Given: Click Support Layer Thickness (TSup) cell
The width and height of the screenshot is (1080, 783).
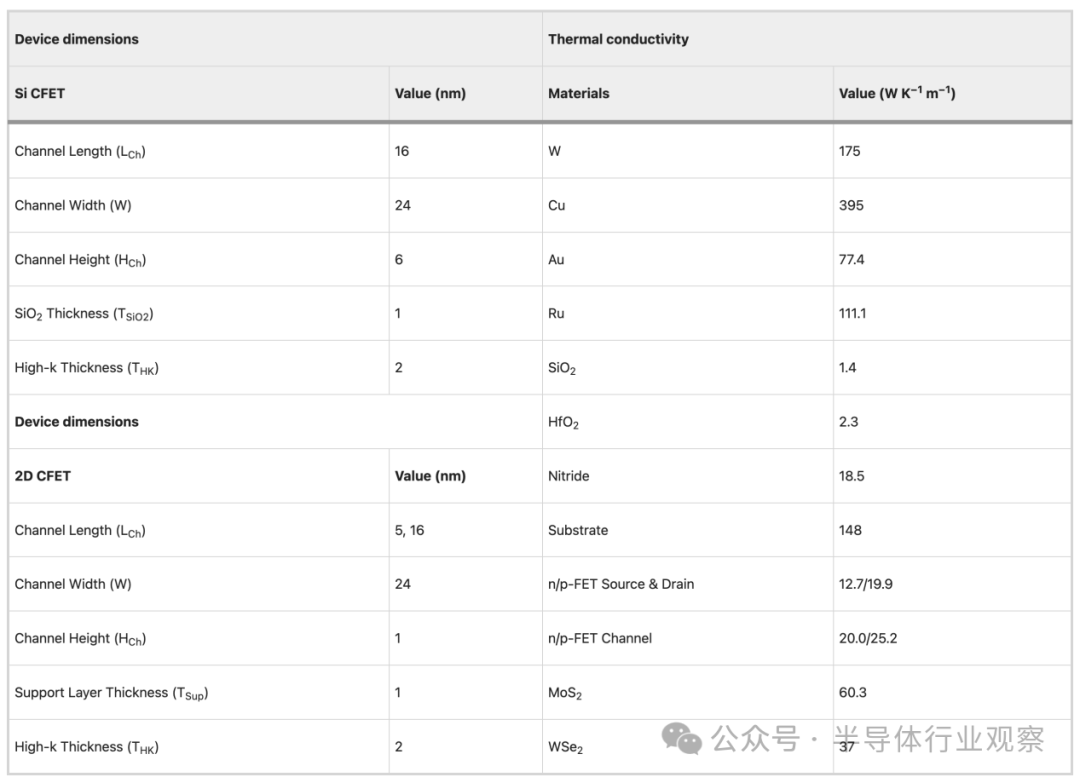Looking at the screenshot, I should point(111,692).
